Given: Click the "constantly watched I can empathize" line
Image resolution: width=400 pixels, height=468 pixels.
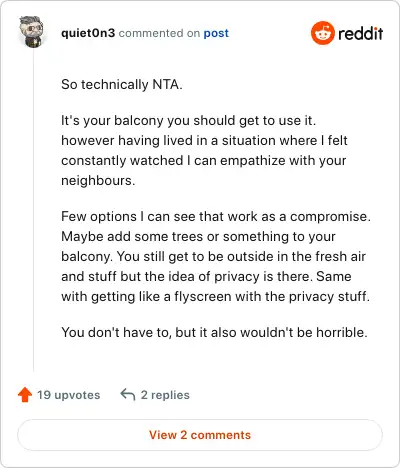Looking at the screenshot, I should 204,160.
